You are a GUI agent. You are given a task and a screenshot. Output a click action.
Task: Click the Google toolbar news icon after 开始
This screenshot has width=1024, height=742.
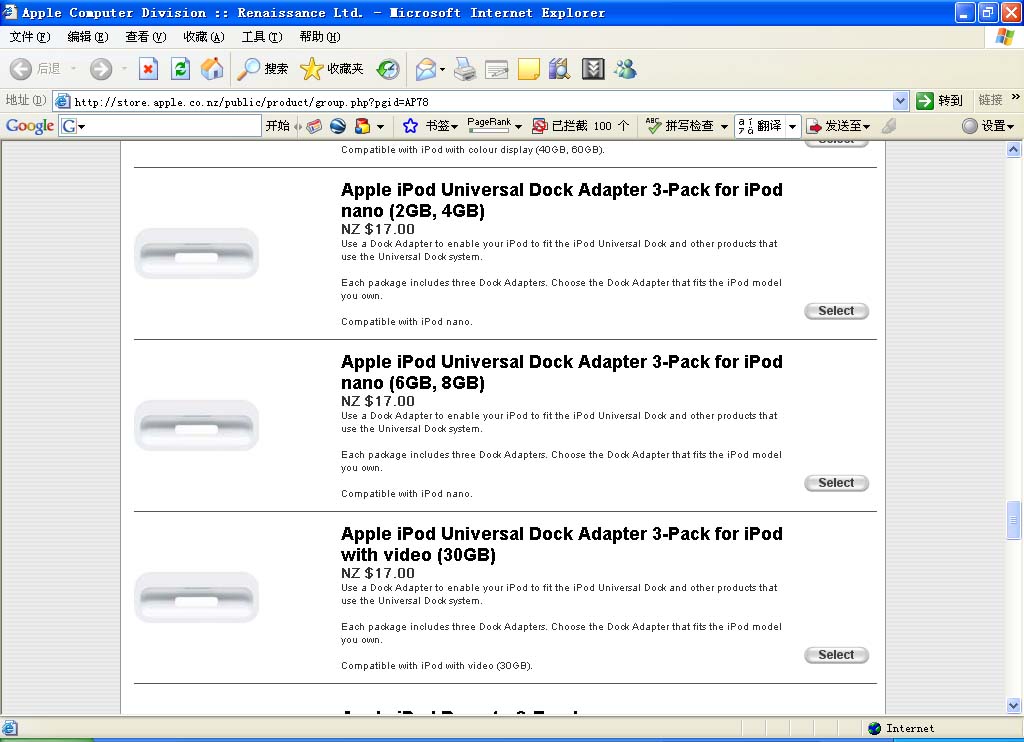[x=314, y=126]
